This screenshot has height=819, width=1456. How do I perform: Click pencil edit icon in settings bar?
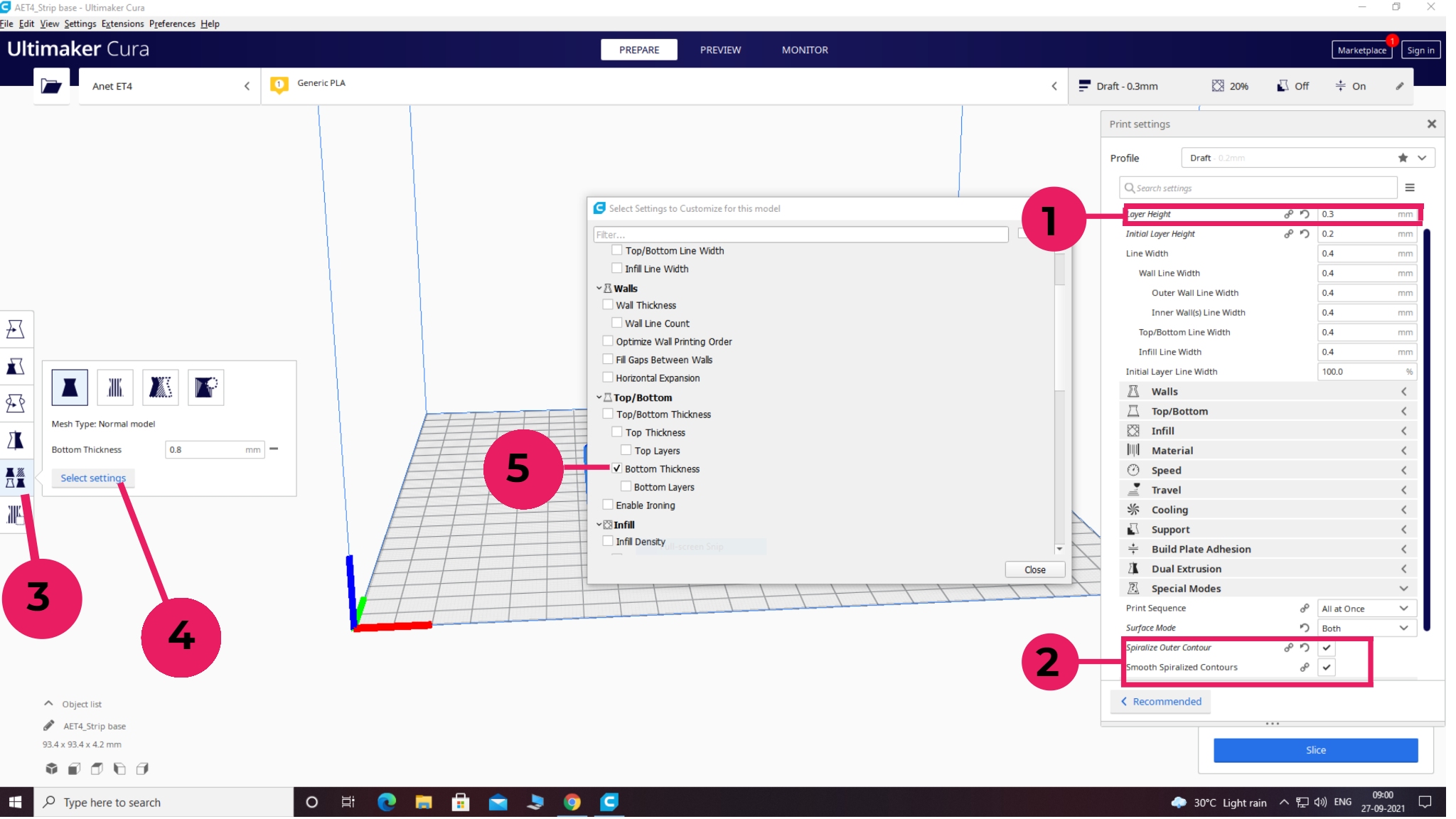click(x=1400, y=86)
